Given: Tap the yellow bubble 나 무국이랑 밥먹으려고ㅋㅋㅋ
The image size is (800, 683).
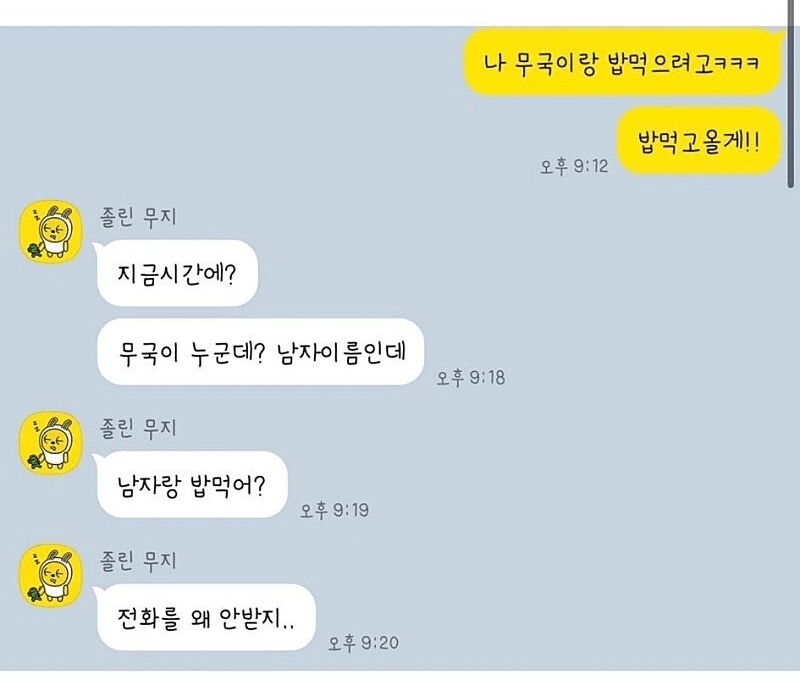Looking at the screenshot, I should pos(622,62).
